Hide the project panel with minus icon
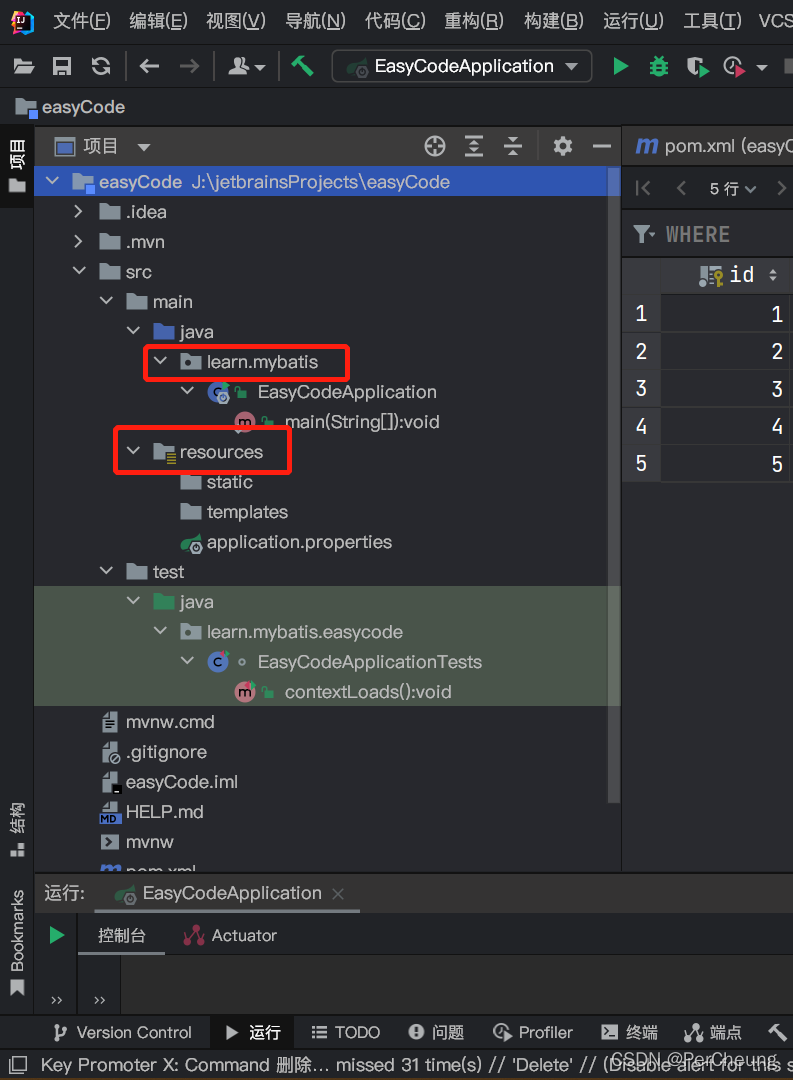The width and height of the screenshot is (793, 1080). point(601,146)
